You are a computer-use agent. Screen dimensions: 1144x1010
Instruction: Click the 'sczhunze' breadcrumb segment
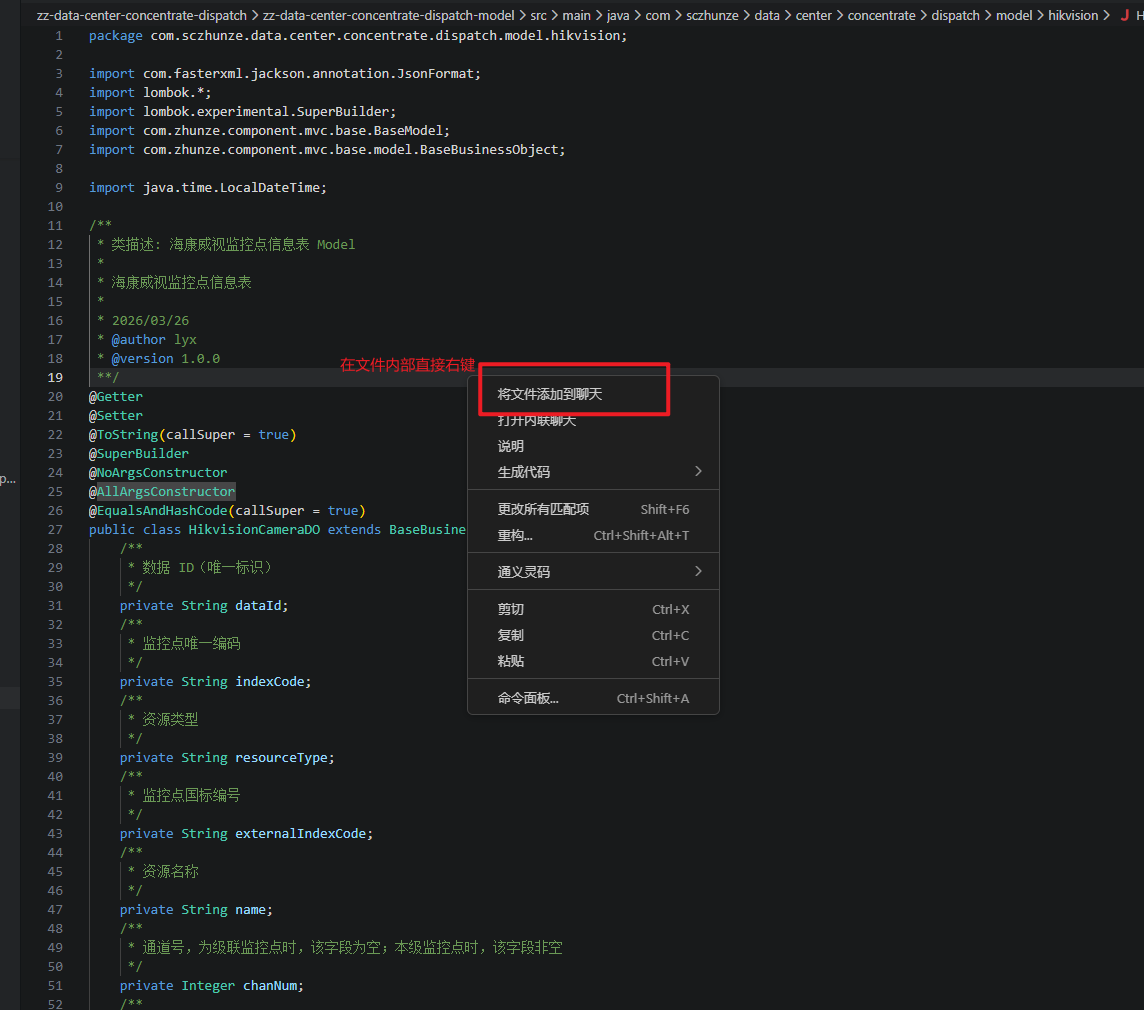pyautogui.click(x=712, y=15)
